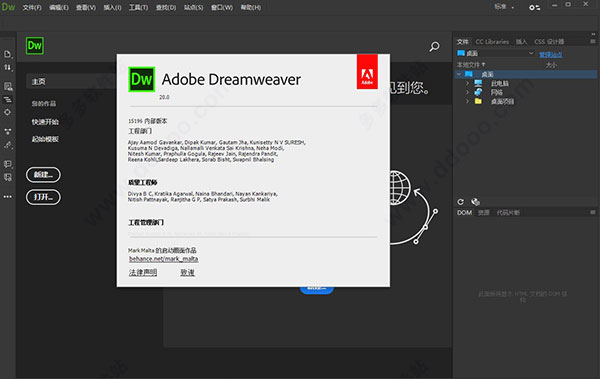Click the Live View options icon in left toolbar

(x=8, y=86)
